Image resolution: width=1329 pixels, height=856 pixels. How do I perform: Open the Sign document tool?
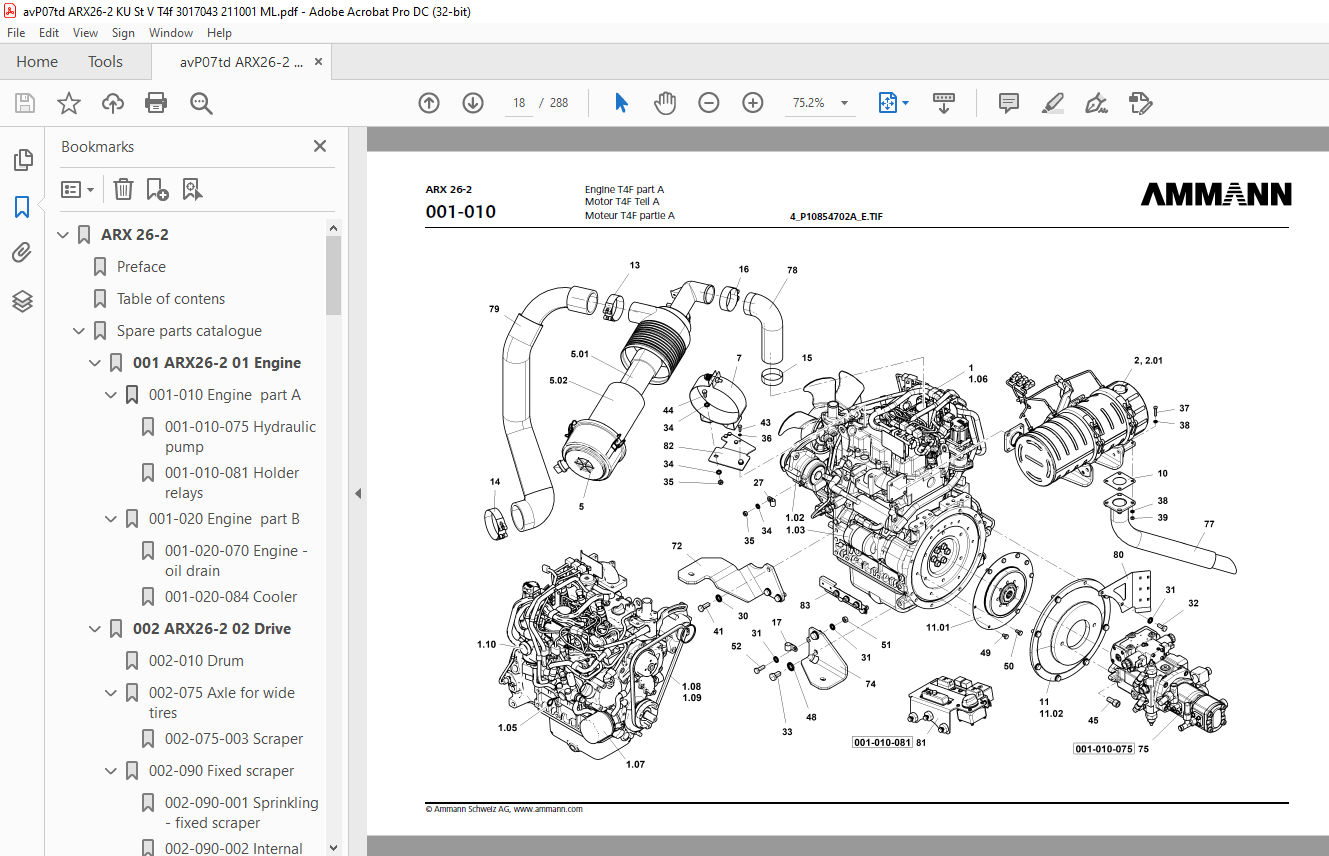[x=1096, y=103]
